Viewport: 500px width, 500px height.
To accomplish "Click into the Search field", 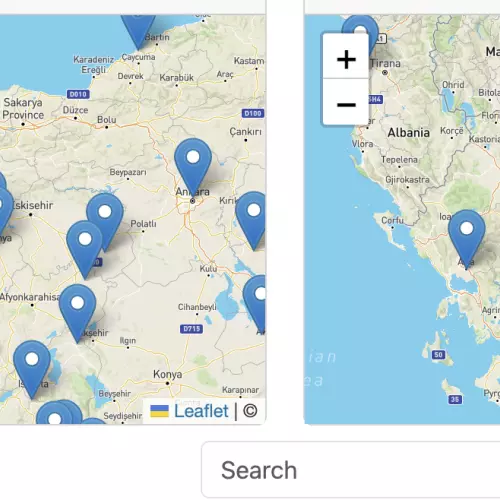I will 351,470.
